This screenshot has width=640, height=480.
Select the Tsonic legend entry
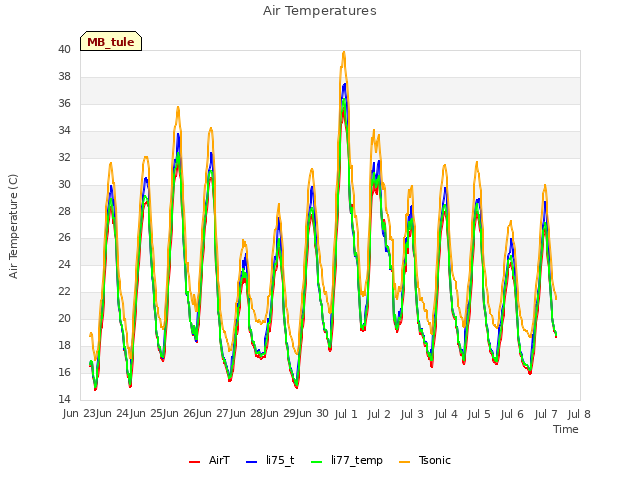[425, 460]
